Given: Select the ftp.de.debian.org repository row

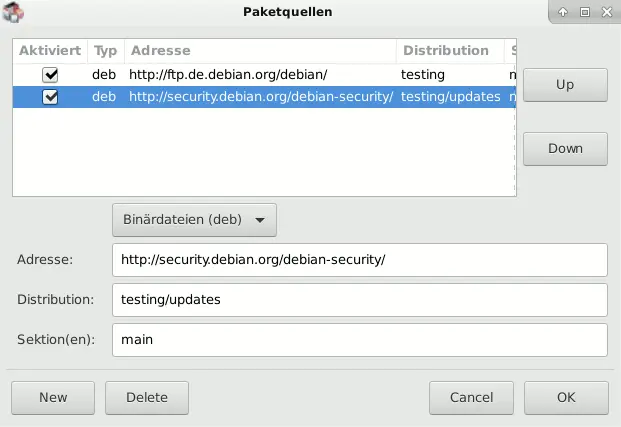Looking at the screenshot, I should 260,74.
